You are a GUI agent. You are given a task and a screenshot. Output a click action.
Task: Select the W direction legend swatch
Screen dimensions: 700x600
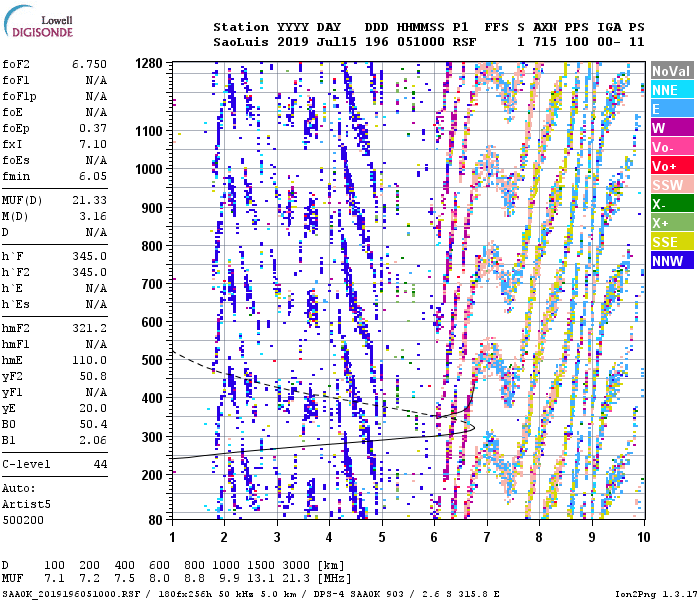(x=672, y=128)
